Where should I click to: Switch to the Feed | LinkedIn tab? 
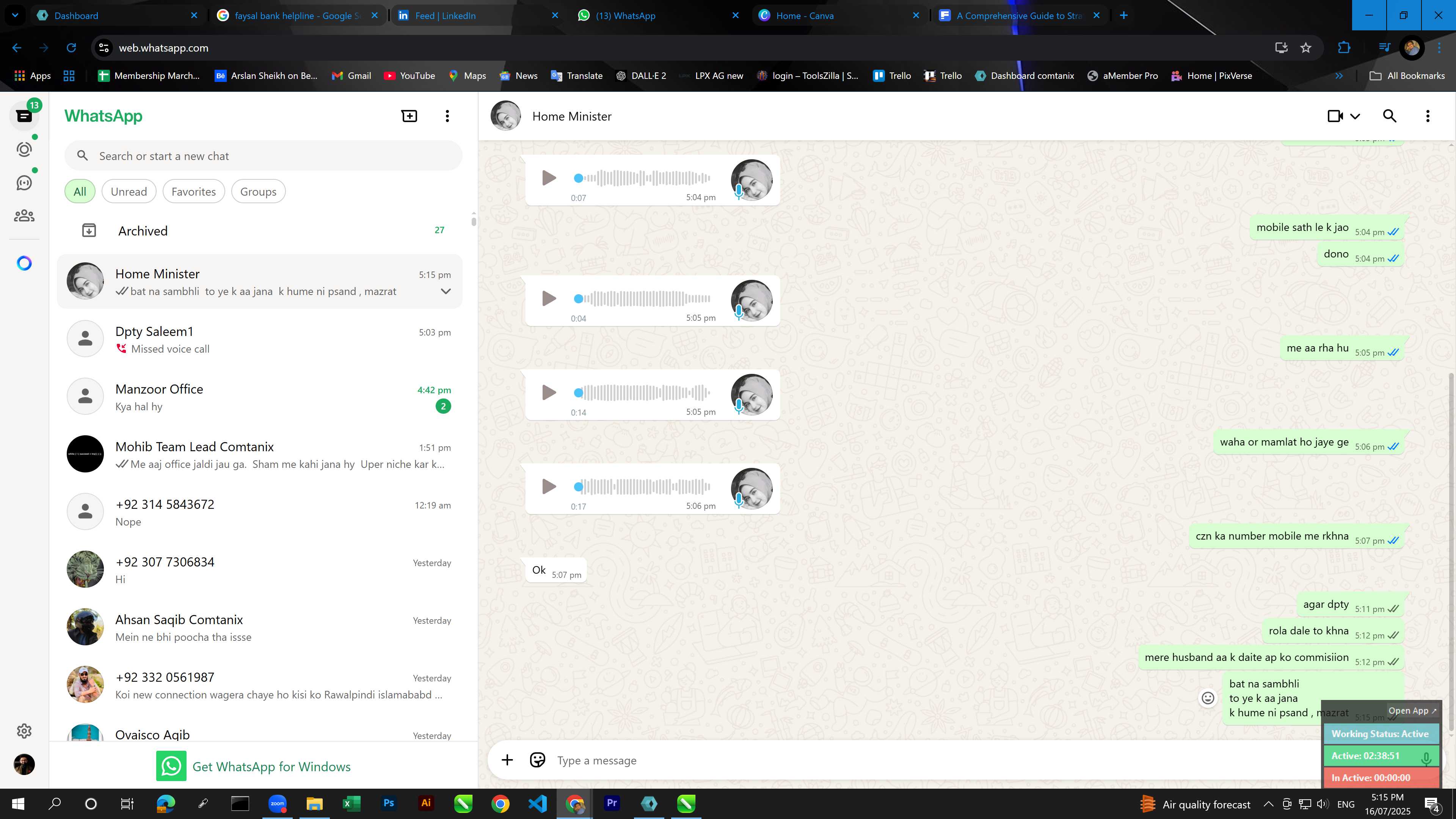478,15
